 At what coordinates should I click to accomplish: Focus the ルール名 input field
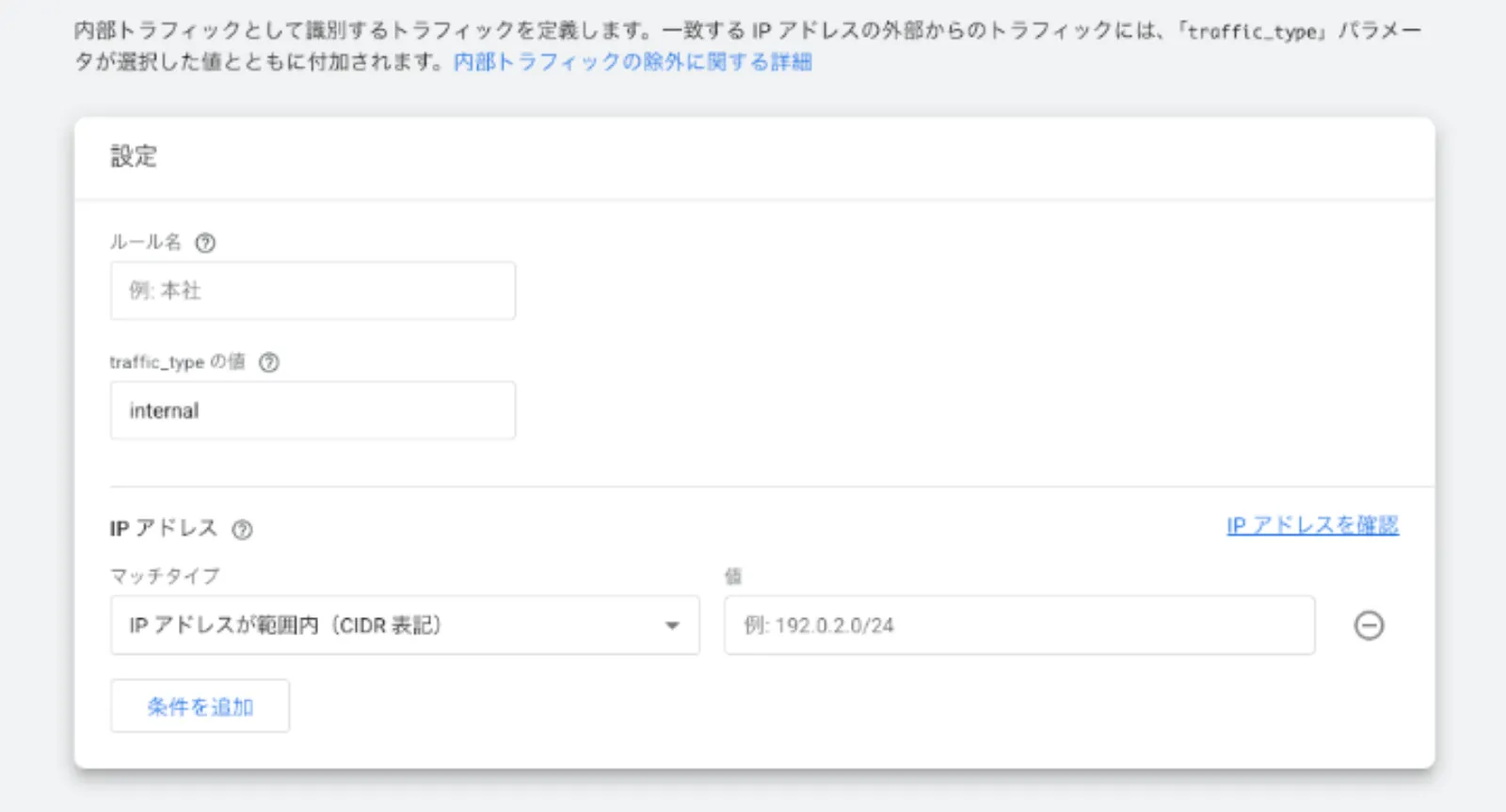(x=312, y=291)
